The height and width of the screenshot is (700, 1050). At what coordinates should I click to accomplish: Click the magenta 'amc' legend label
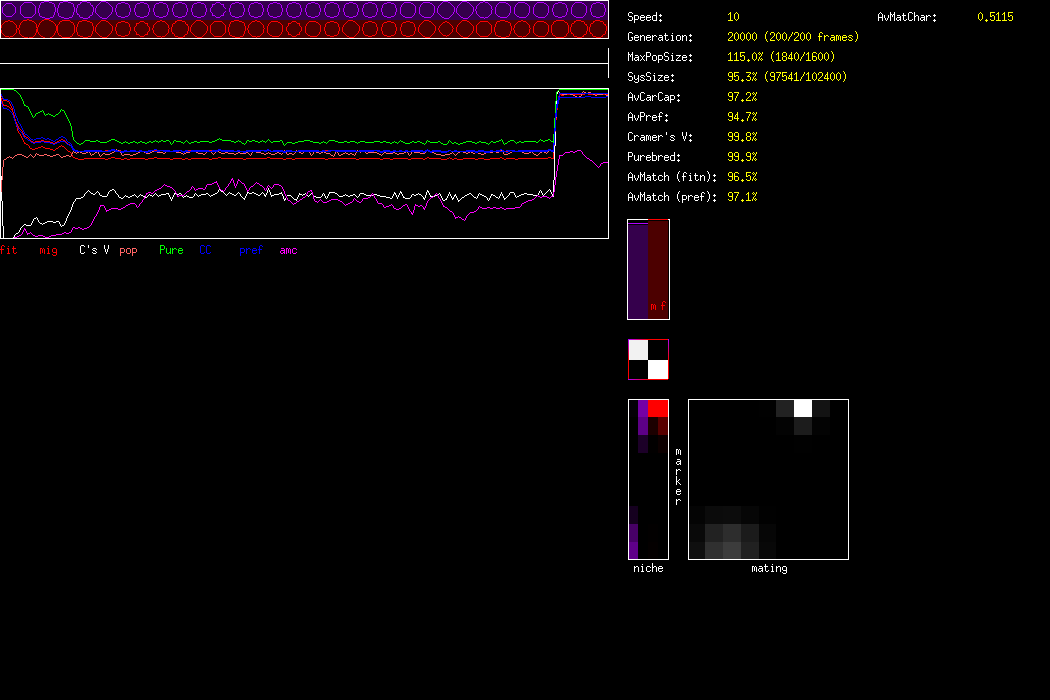pos(288,250)
